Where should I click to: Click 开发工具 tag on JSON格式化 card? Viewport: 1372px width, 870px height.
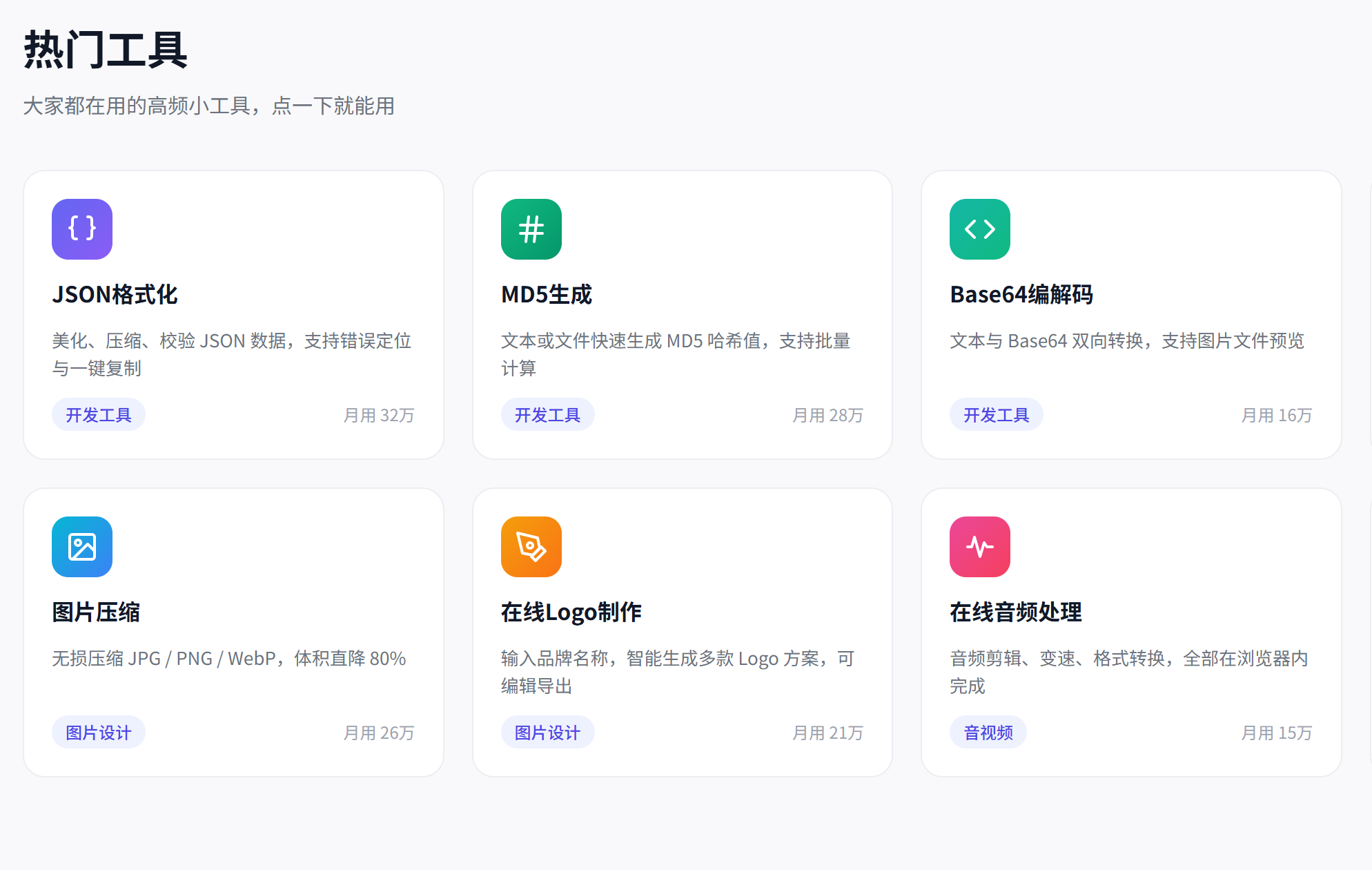pos(99,415)
